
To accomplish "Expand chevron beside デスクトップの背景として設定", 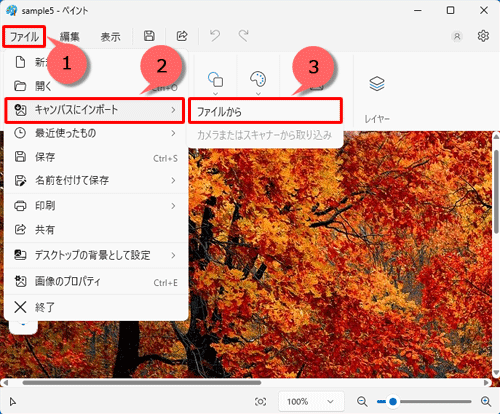I will pos(173,255).
